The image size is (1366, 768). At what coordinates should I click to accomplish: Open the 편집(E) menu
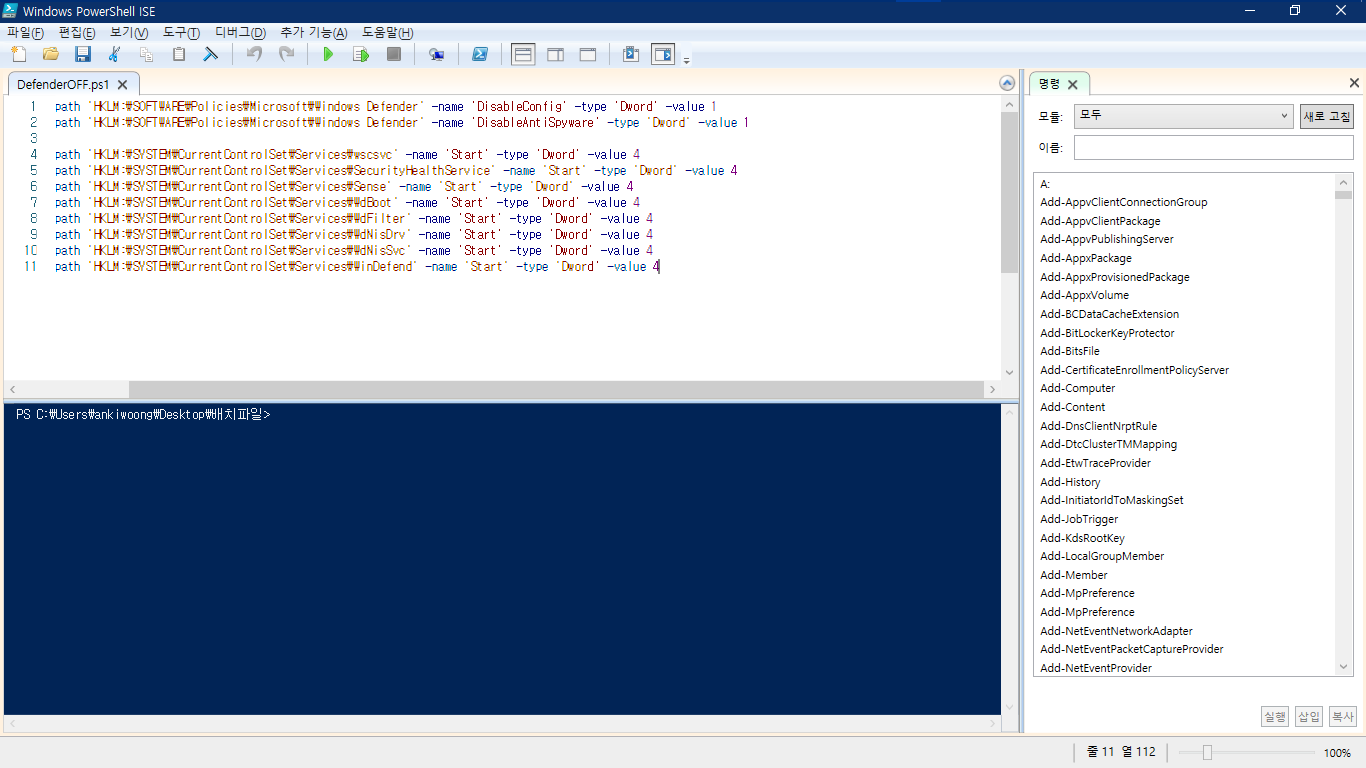(77, 33)
